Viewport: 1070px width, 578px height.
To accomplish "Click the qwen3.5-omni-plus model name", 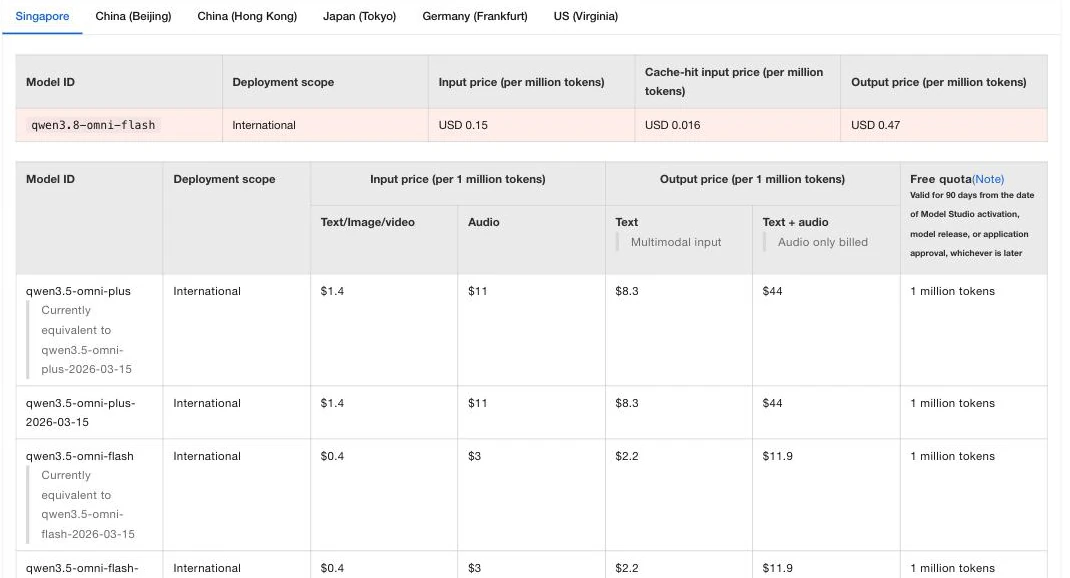I will coord(78,291).
